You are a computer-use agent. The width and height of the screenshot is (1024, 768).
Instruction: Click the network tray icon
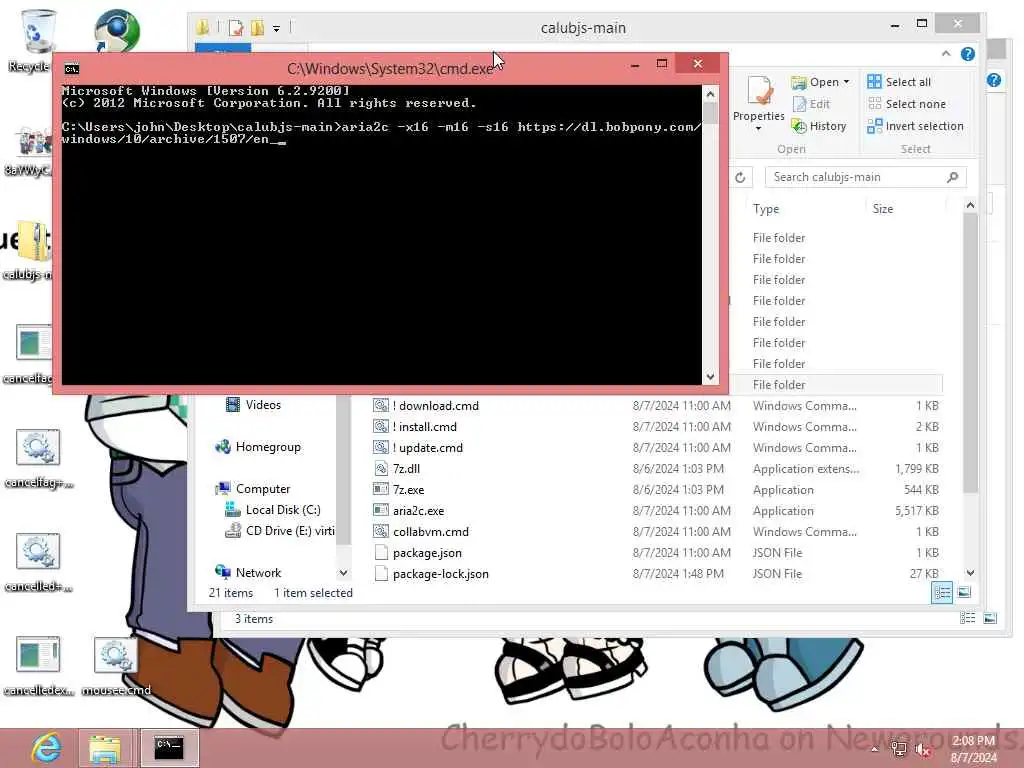[x=899, y=750]
